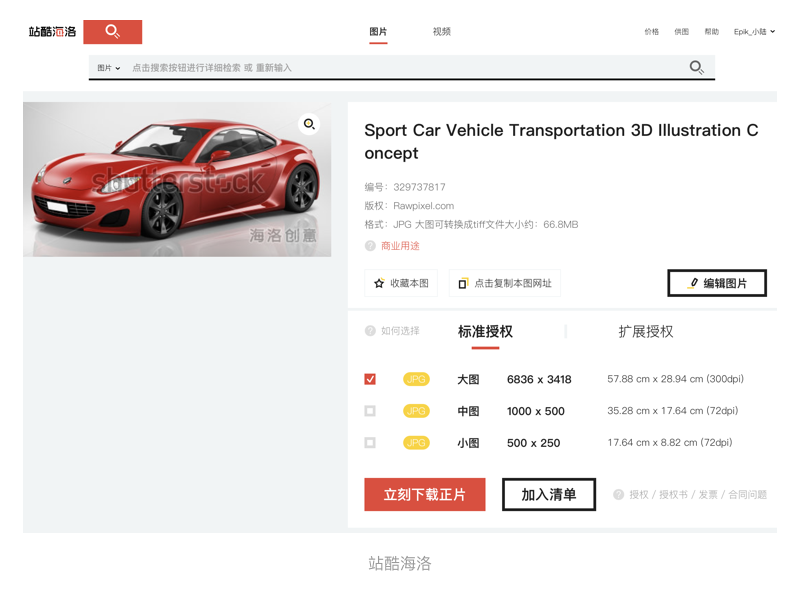
Task: Open the 价格 menu item
Action: click(x=652, y=32)
